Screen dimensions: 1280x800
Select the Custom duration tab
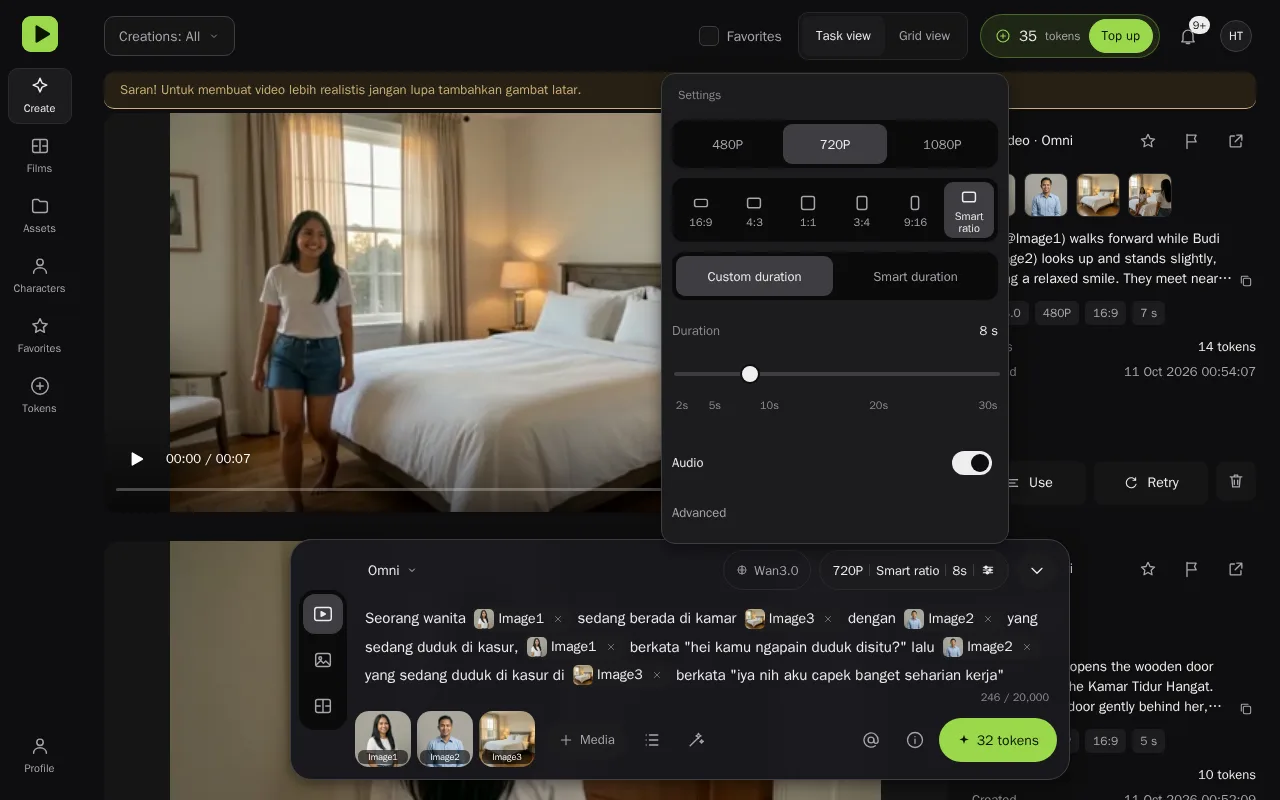coord(754,277)
